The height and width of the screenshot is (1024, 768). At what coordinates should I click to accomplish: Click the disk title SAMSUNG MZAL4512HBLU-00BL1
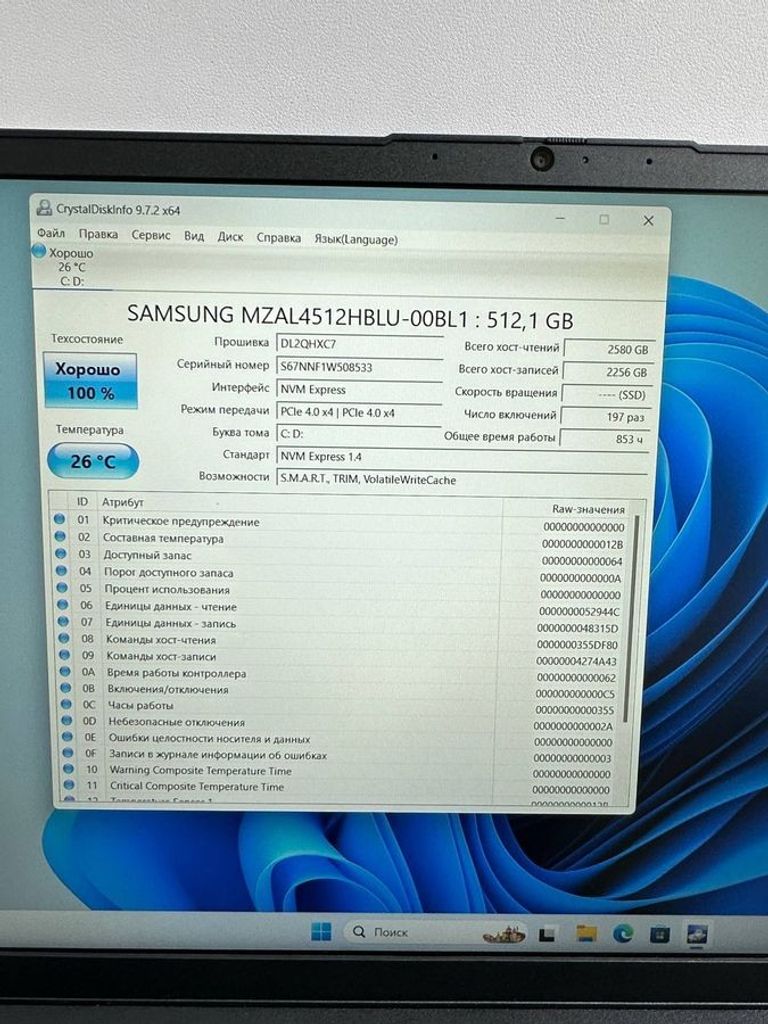298,315
